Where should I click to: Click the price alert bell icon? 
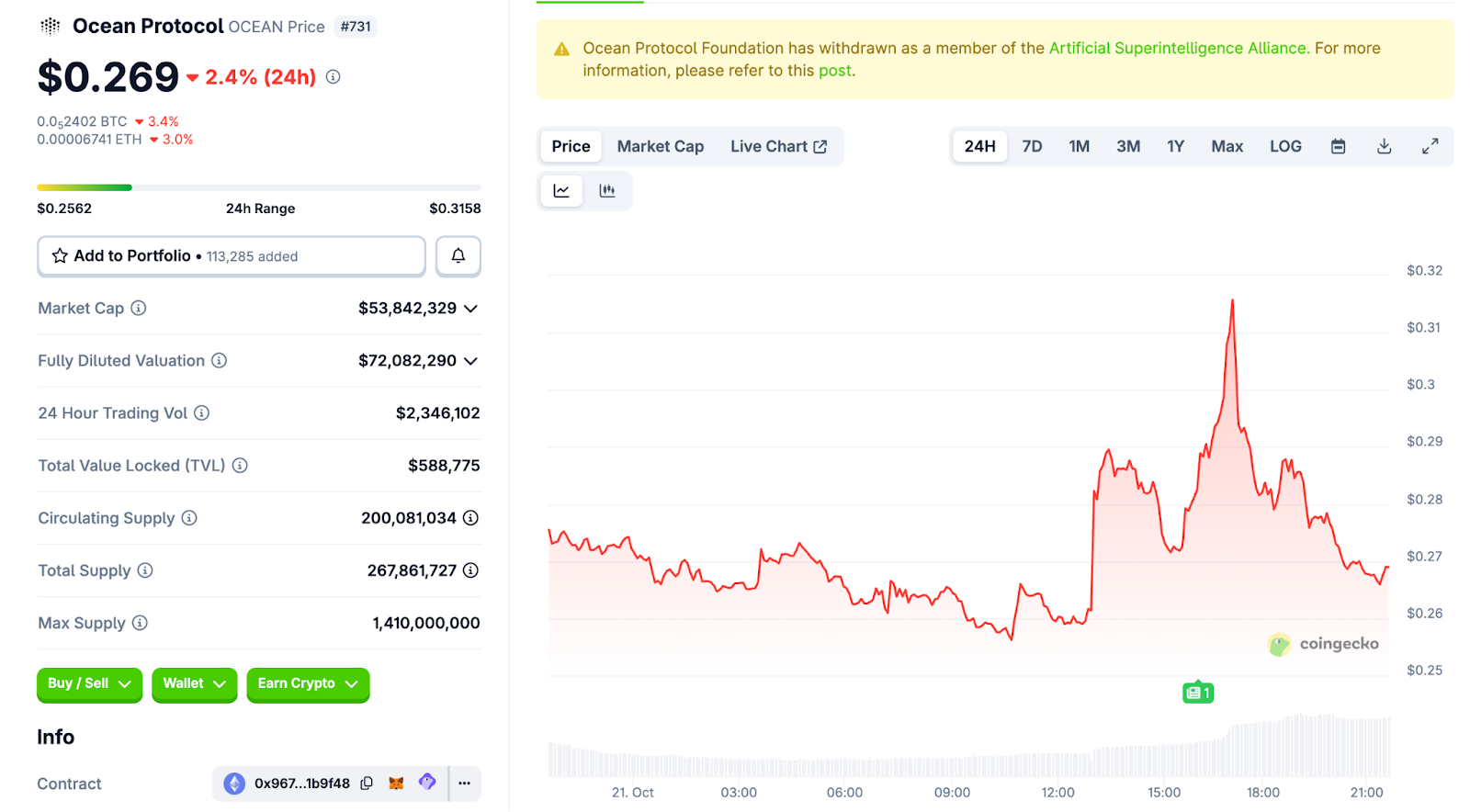click(x=458, y=256)
